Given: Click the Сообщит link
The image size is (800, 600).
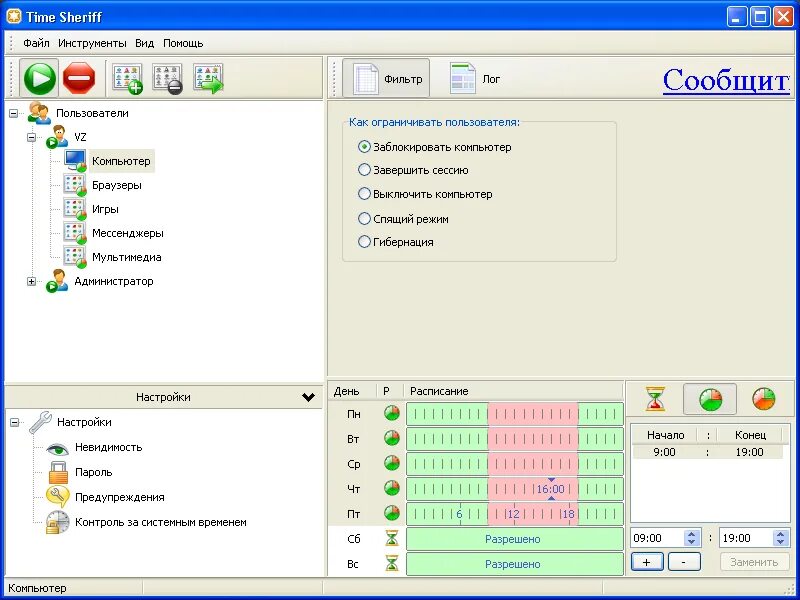Looking at the screenshot, I should [x=726, y=80].
